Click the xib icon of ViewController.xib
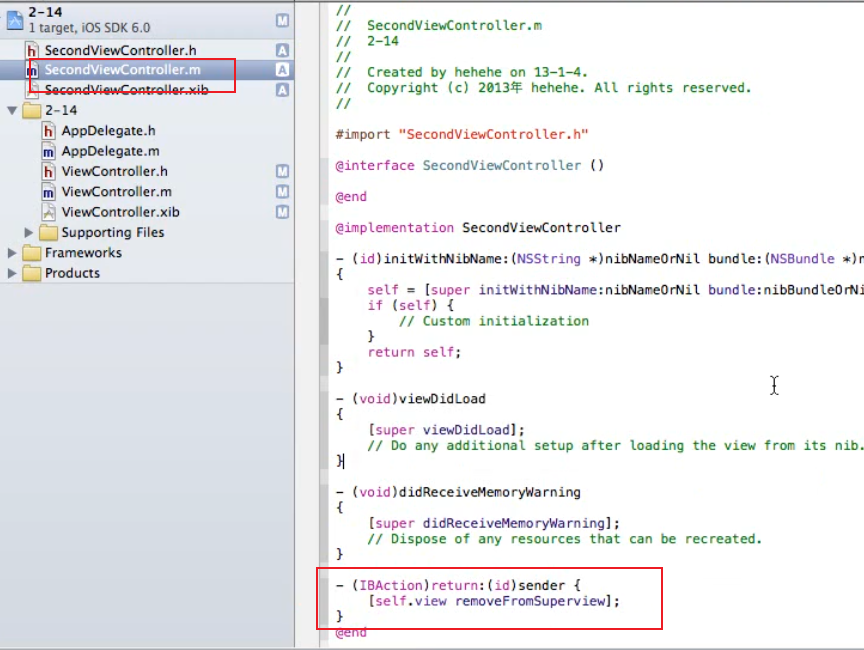This screenshot has width=864, height=650. (x=48, y=212)
